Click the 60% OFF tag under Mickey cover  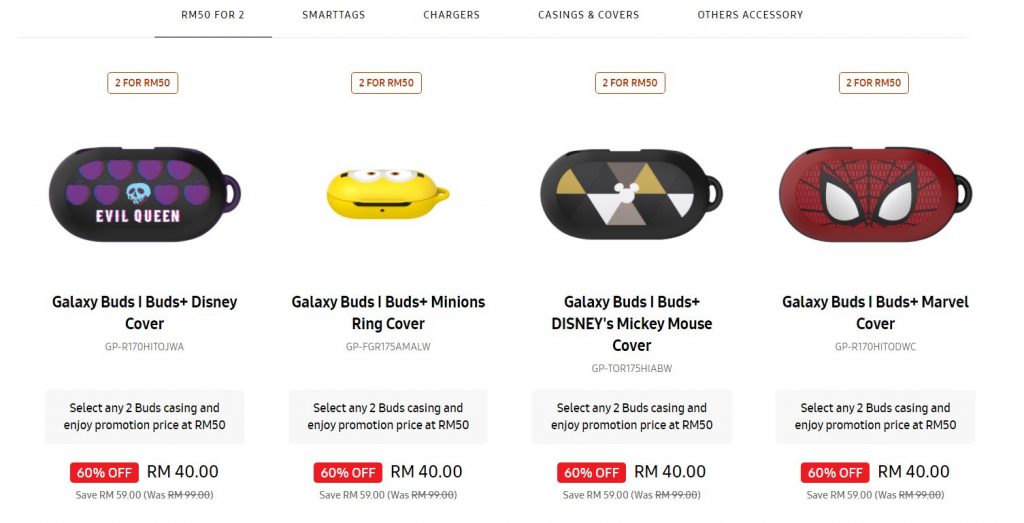click(x=591, y=473)
